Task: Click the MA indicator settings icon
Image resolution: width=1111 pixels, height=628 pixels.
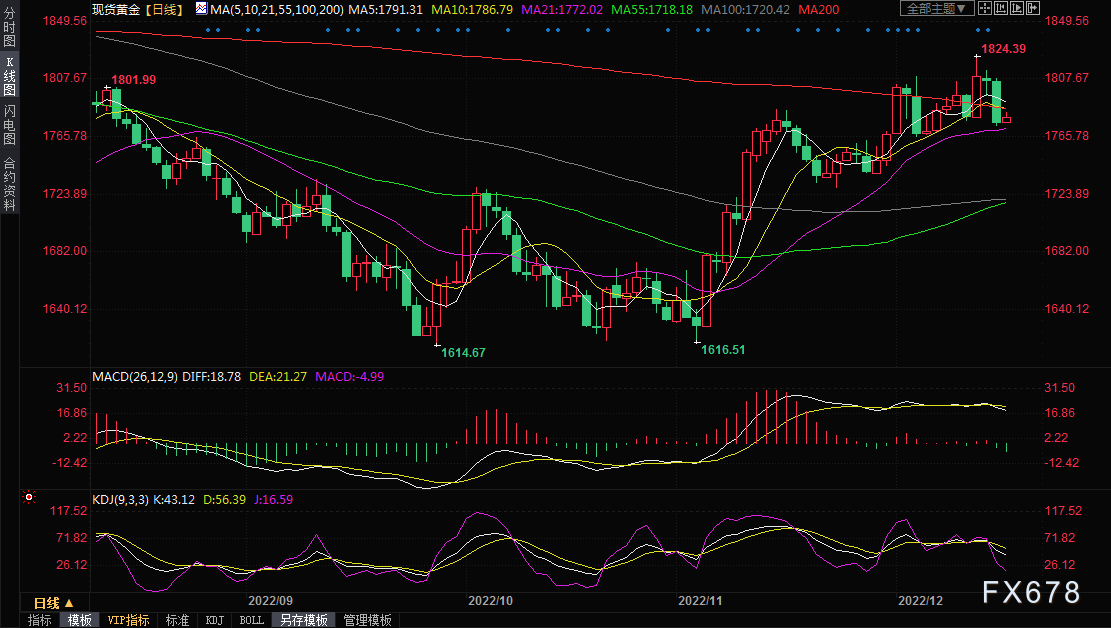Action: tap(202, 9)
